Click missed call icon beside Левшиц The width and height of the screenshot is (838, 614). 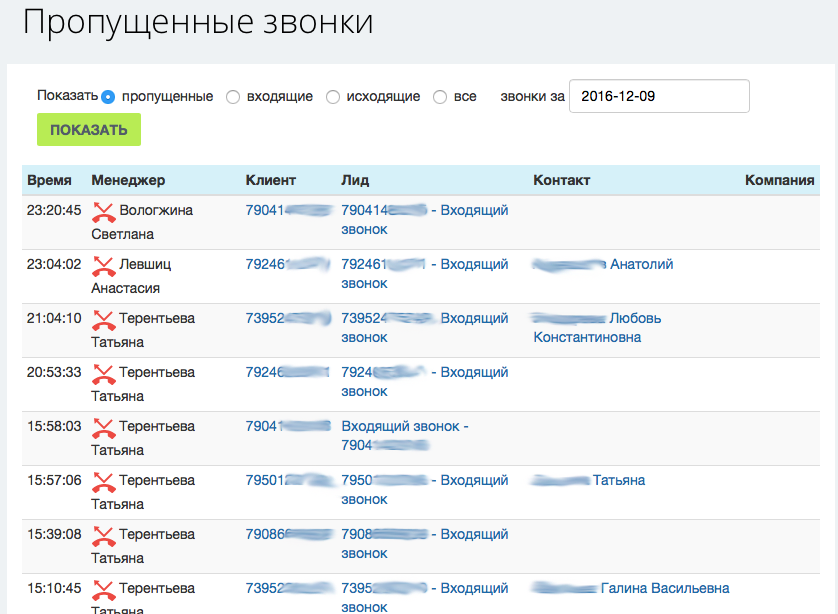pyautogui.click(x=103, y=266)
